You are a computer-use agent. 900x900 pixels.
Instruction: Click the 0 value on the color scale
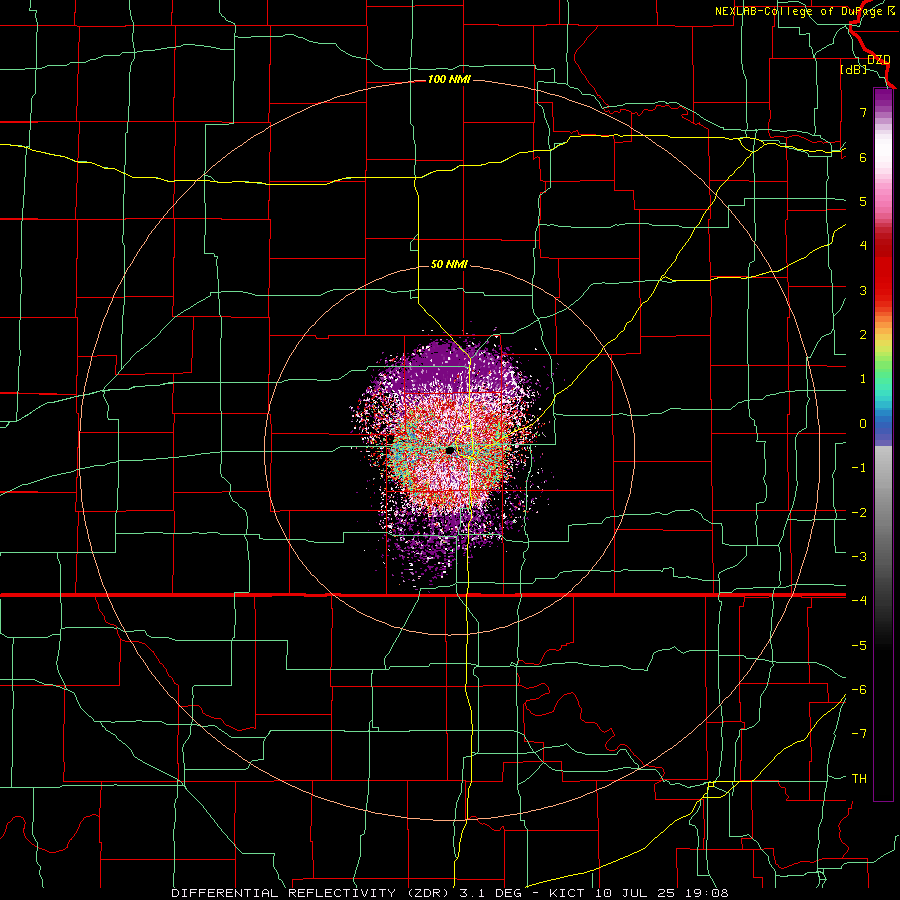pyautogui.click(x=863, y=424)
